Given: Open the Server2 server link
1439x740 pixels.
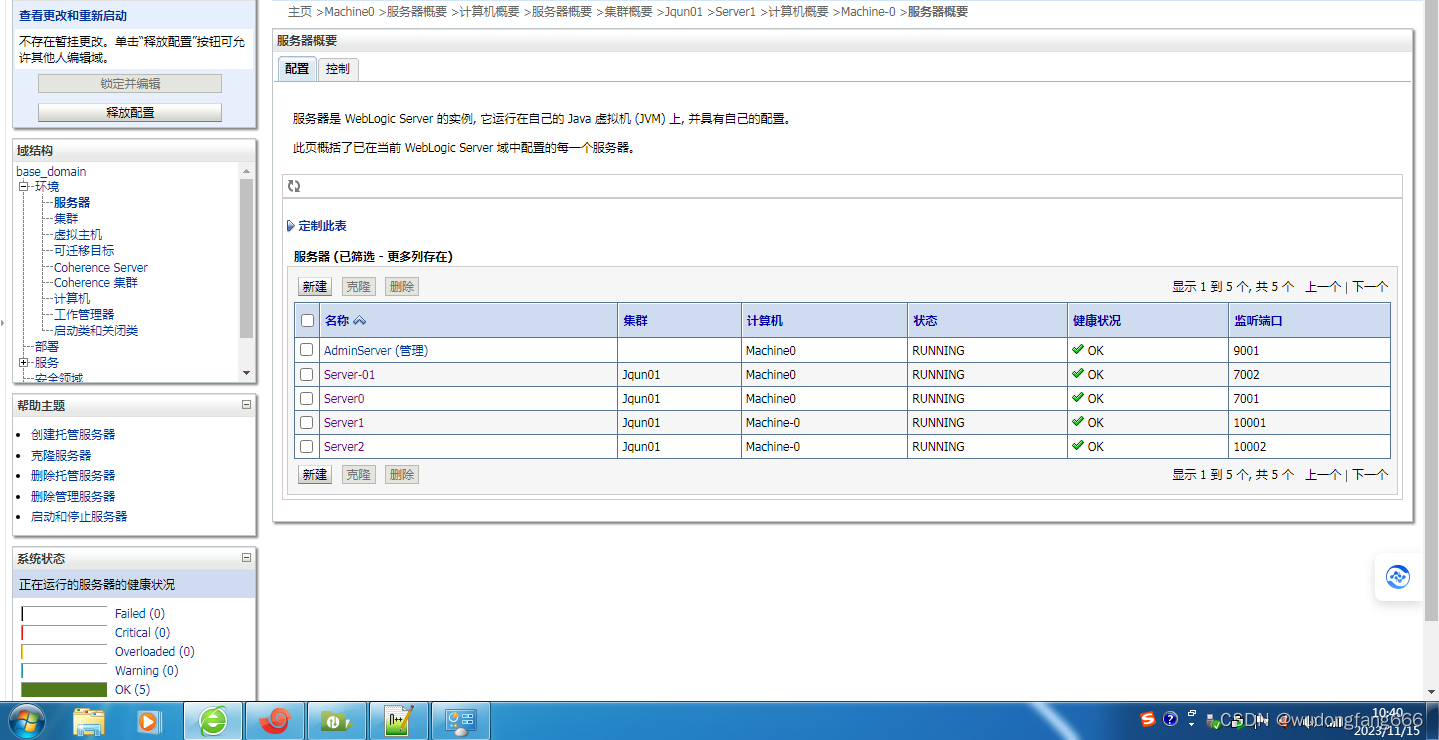Looking at the screenshot, I should click(344, 446).
